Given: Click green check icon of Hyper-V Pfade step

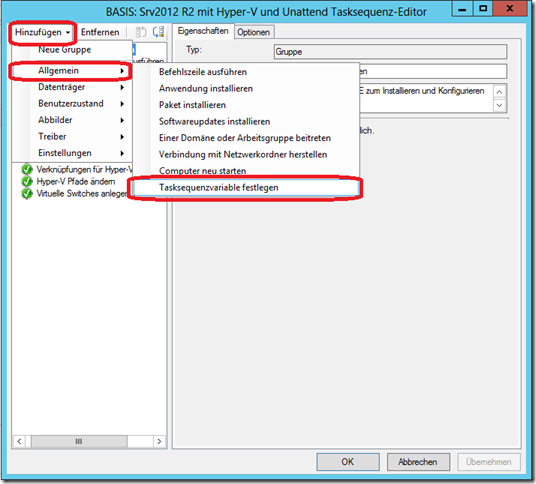Looking at the screenshot, I should click(x=27, y=182).
